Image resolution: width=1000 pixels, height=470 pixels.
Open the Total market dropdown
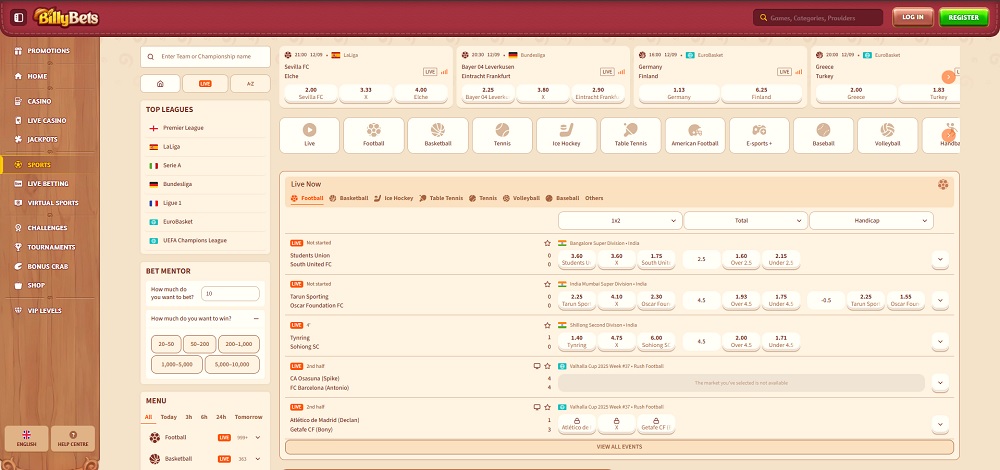pos(745,221)
